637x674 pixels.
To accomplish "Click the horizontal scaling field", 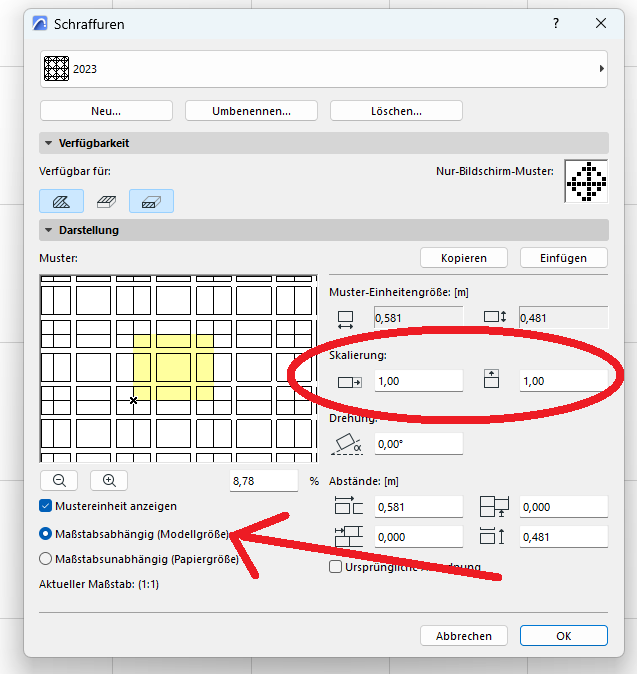I will point(419,381).
